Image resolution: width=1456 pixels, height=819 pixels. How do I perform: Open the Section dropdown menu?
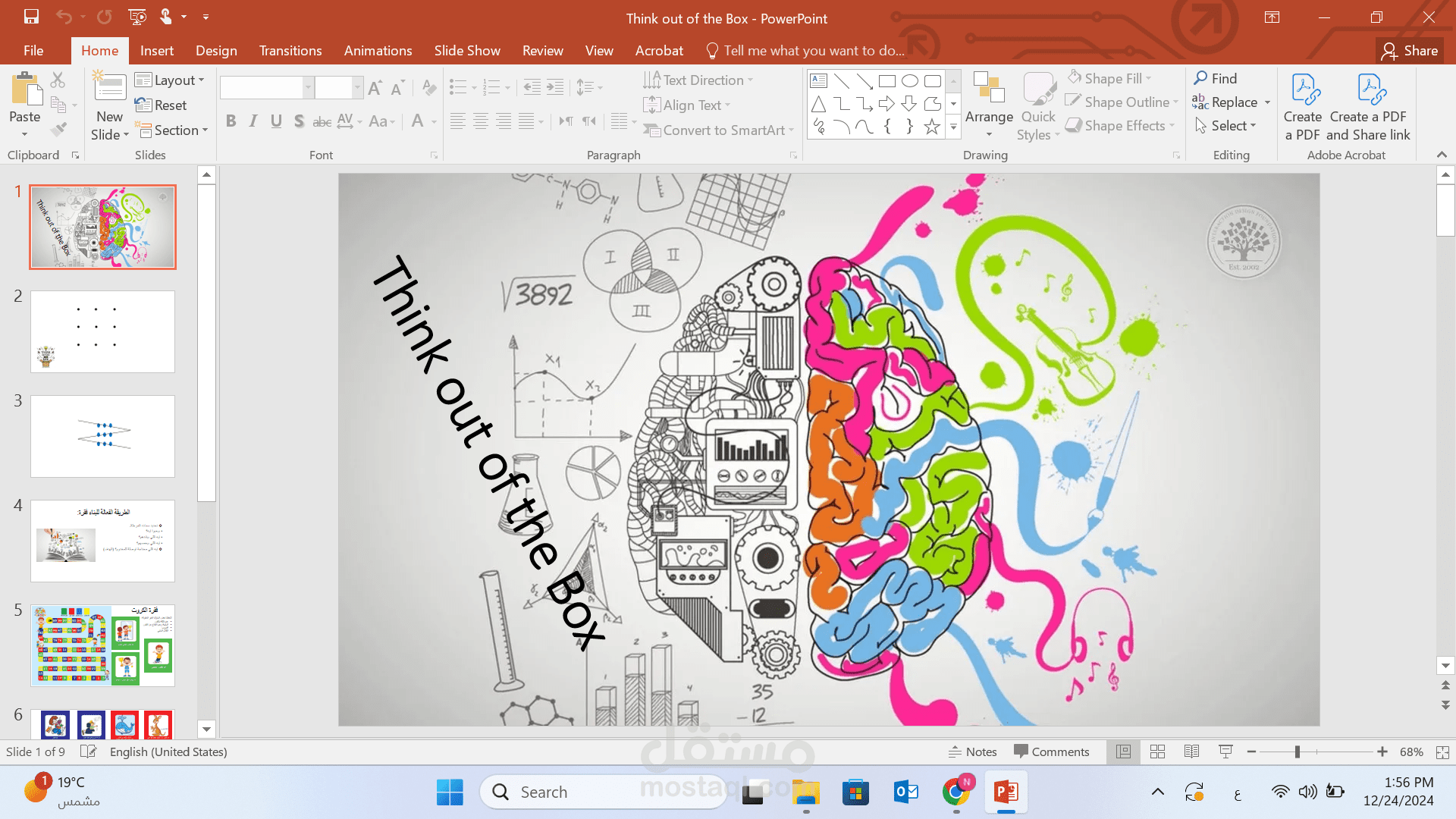(x=174, y=130)
